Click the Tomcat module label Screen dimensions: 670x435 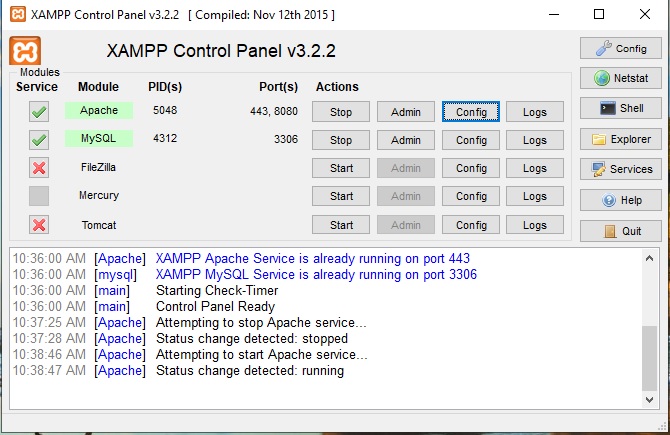pyautogui.click(x=99, y=225)
